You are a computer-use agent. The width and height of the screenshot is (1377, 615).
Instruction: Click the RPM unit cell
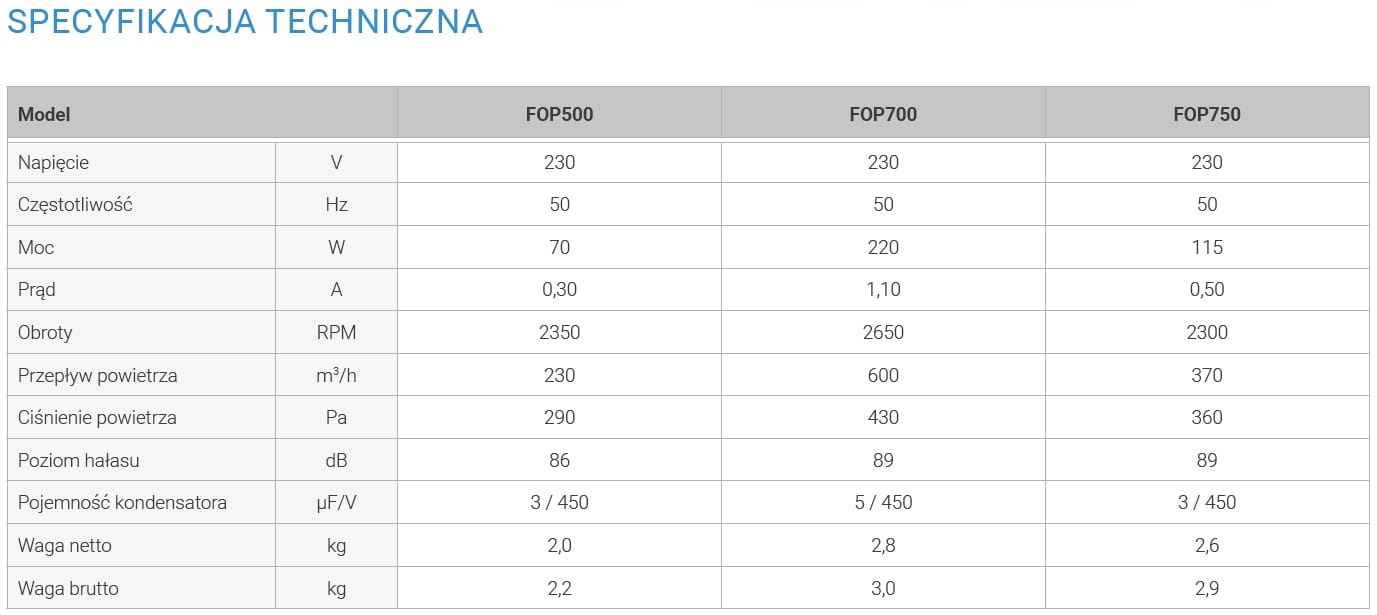[x=336, y=332]
